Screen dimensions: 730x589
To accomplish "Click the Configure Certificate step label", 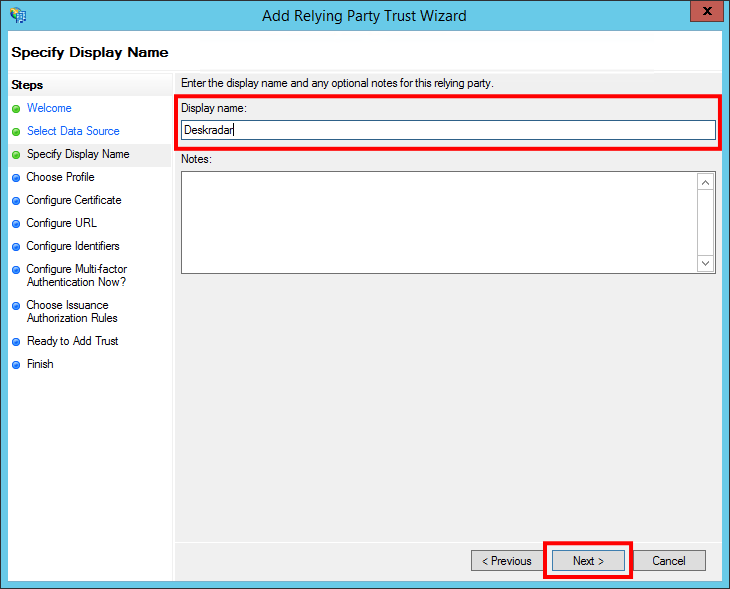I will pos(74,200).
